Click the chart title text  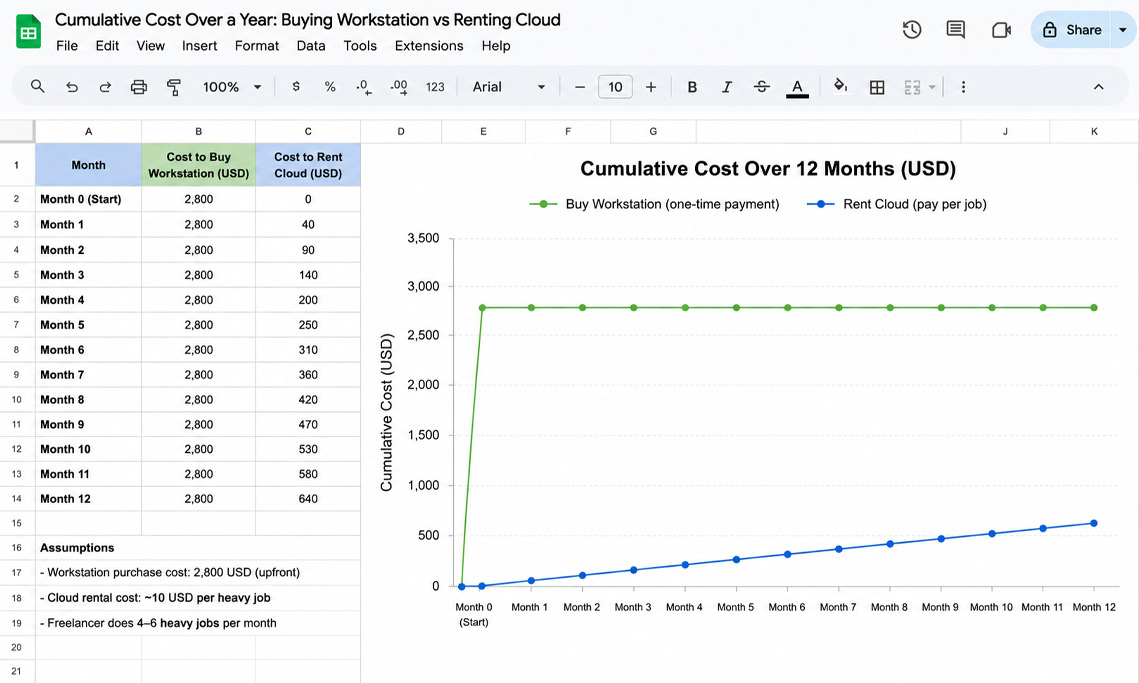pyautogui.click(x=768, y=169)
